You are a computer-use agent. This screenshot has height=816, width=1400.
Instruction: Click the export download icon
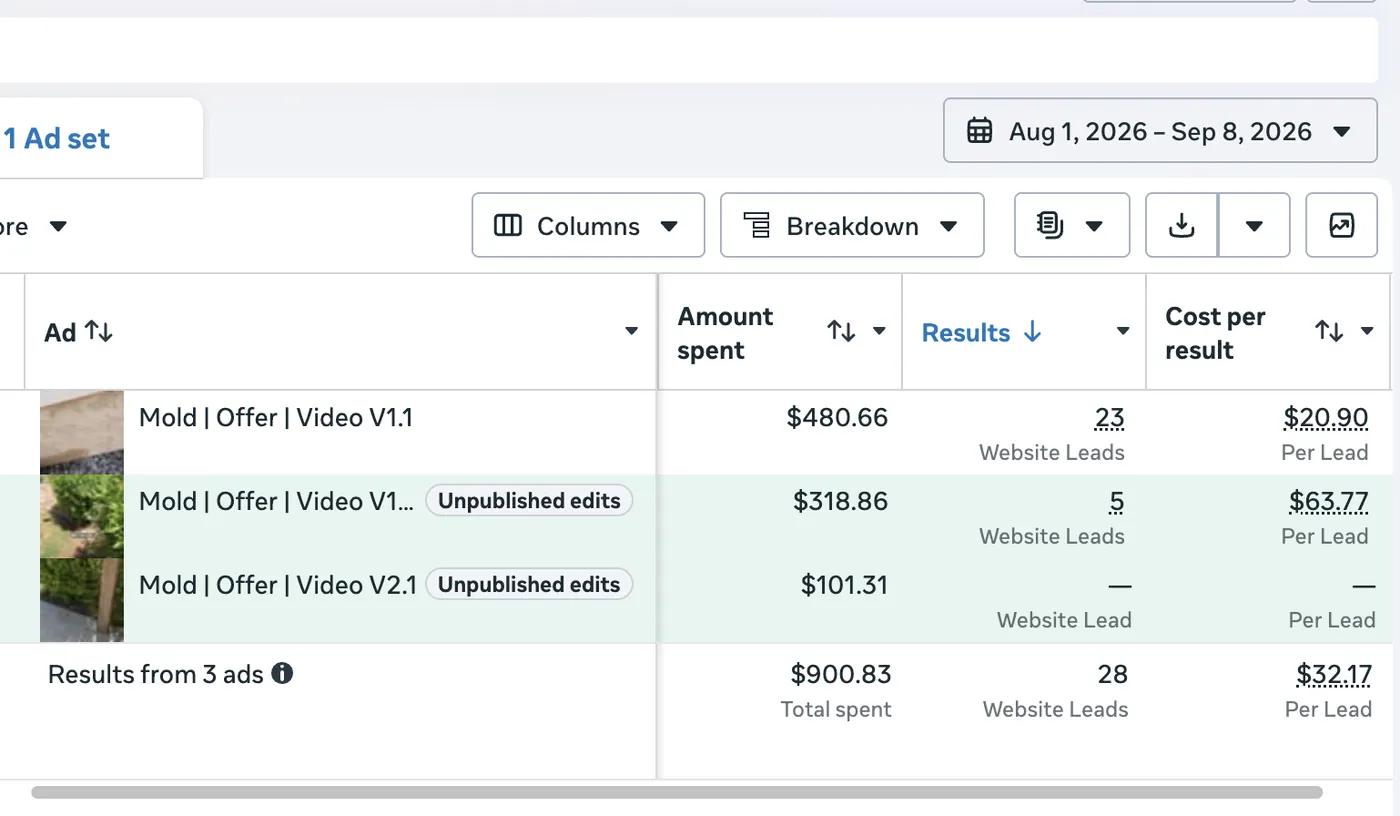(1182, 226)
